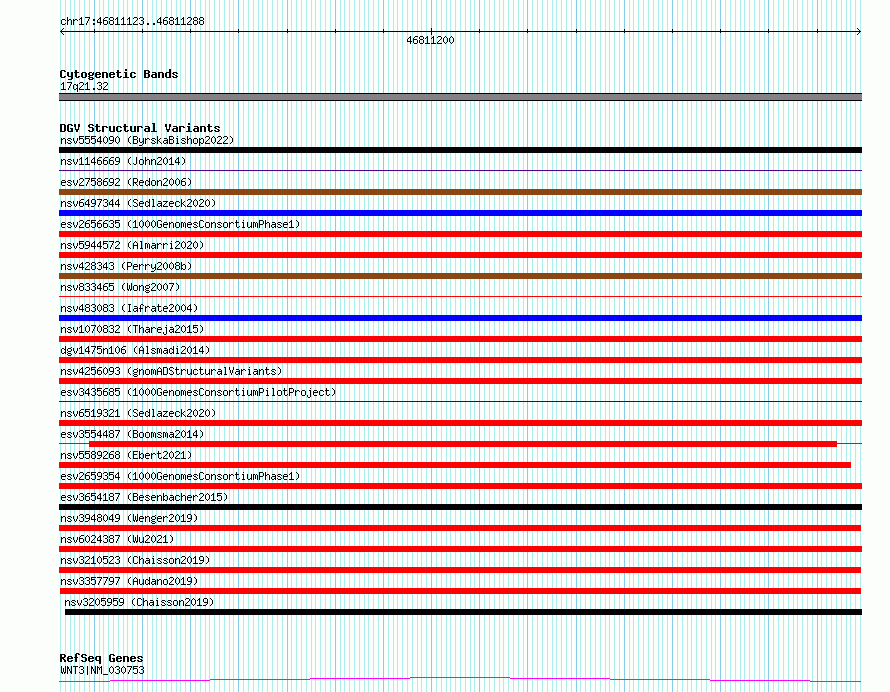
Task: Select dgv1475n106 (Alsmadi2014) label
Action: click(135, 350)
